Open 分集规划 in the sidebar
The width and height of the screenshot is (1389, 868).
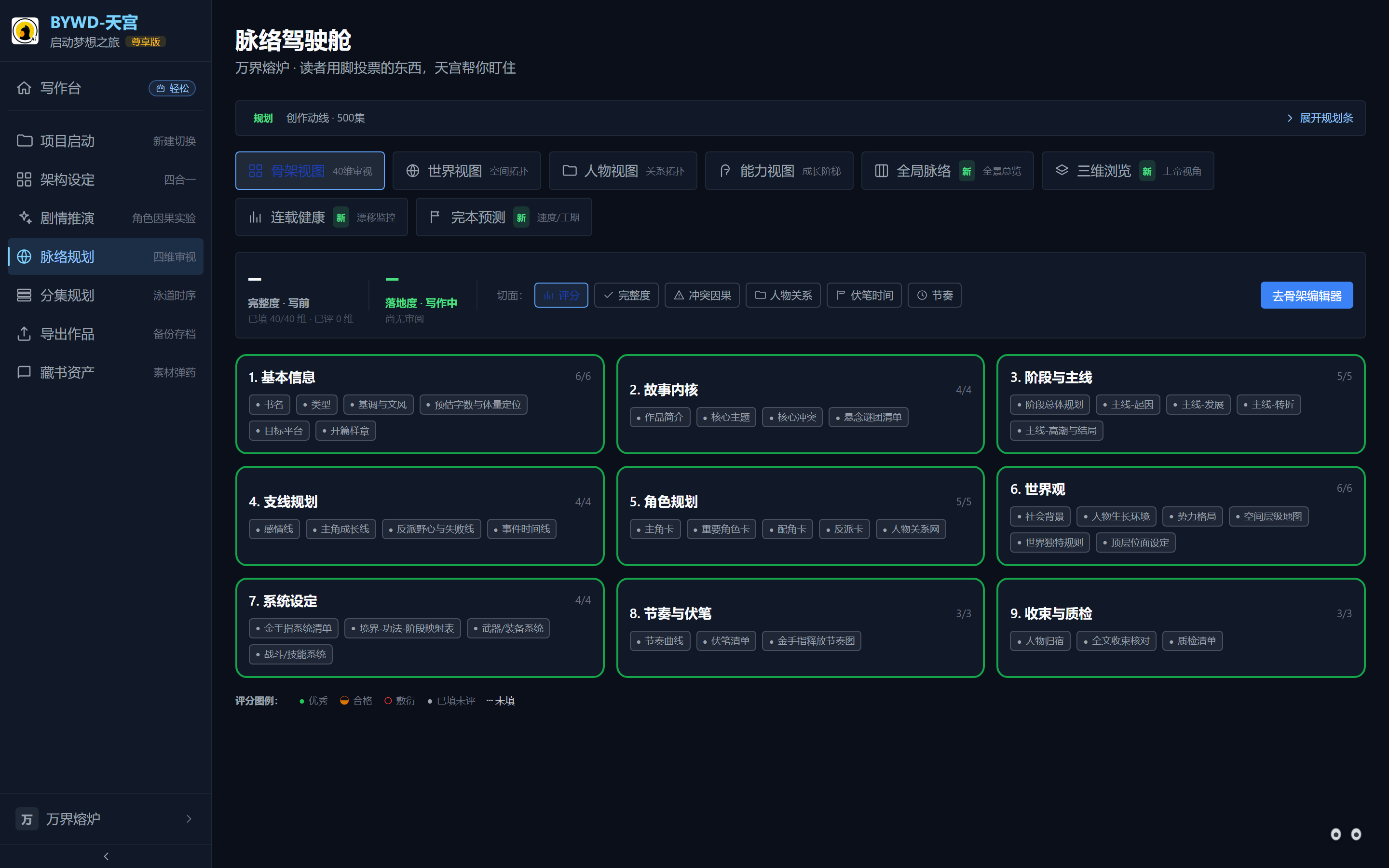click(x=106, y=295)
